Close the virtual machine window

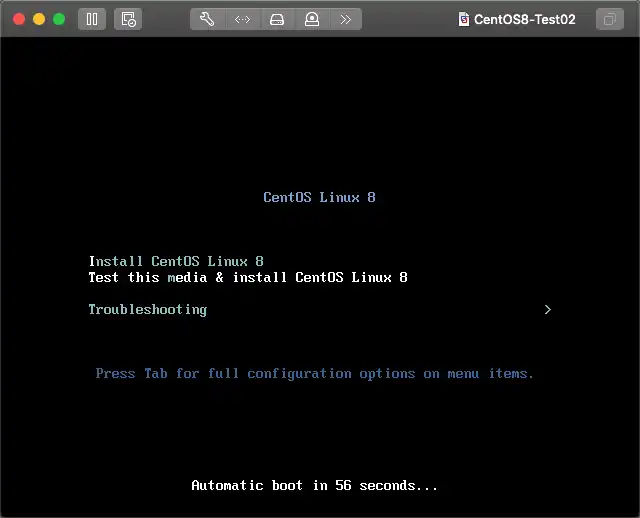click(x=19, y=19)
